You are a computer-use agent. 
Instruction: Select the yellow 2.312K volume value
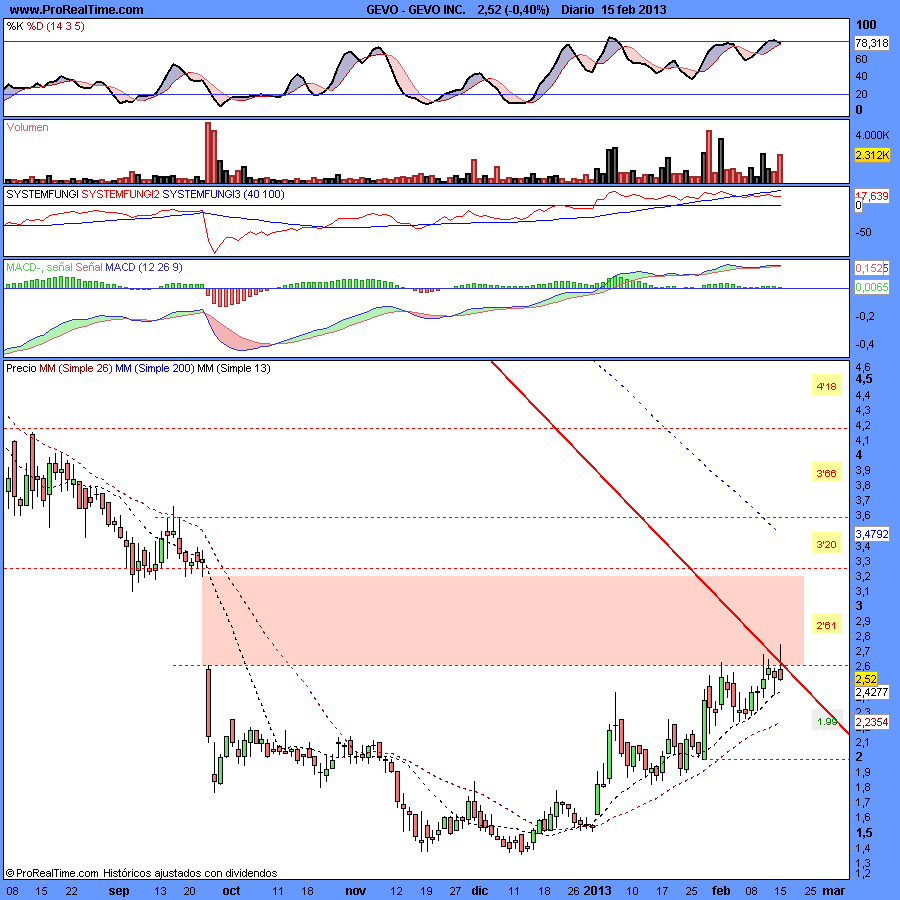point(872,155)
